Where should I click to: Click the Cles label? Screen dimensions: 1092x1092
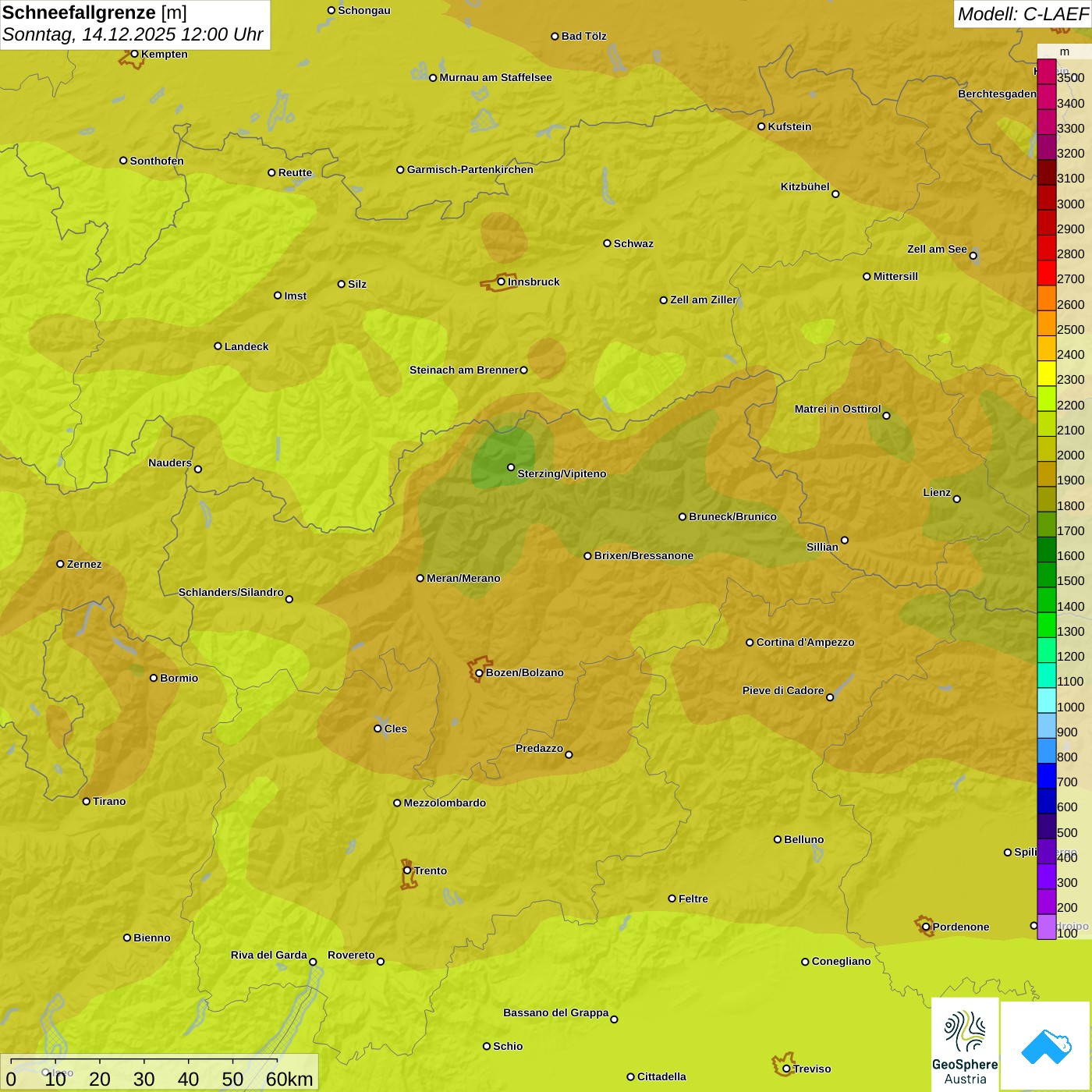[395, 729]
